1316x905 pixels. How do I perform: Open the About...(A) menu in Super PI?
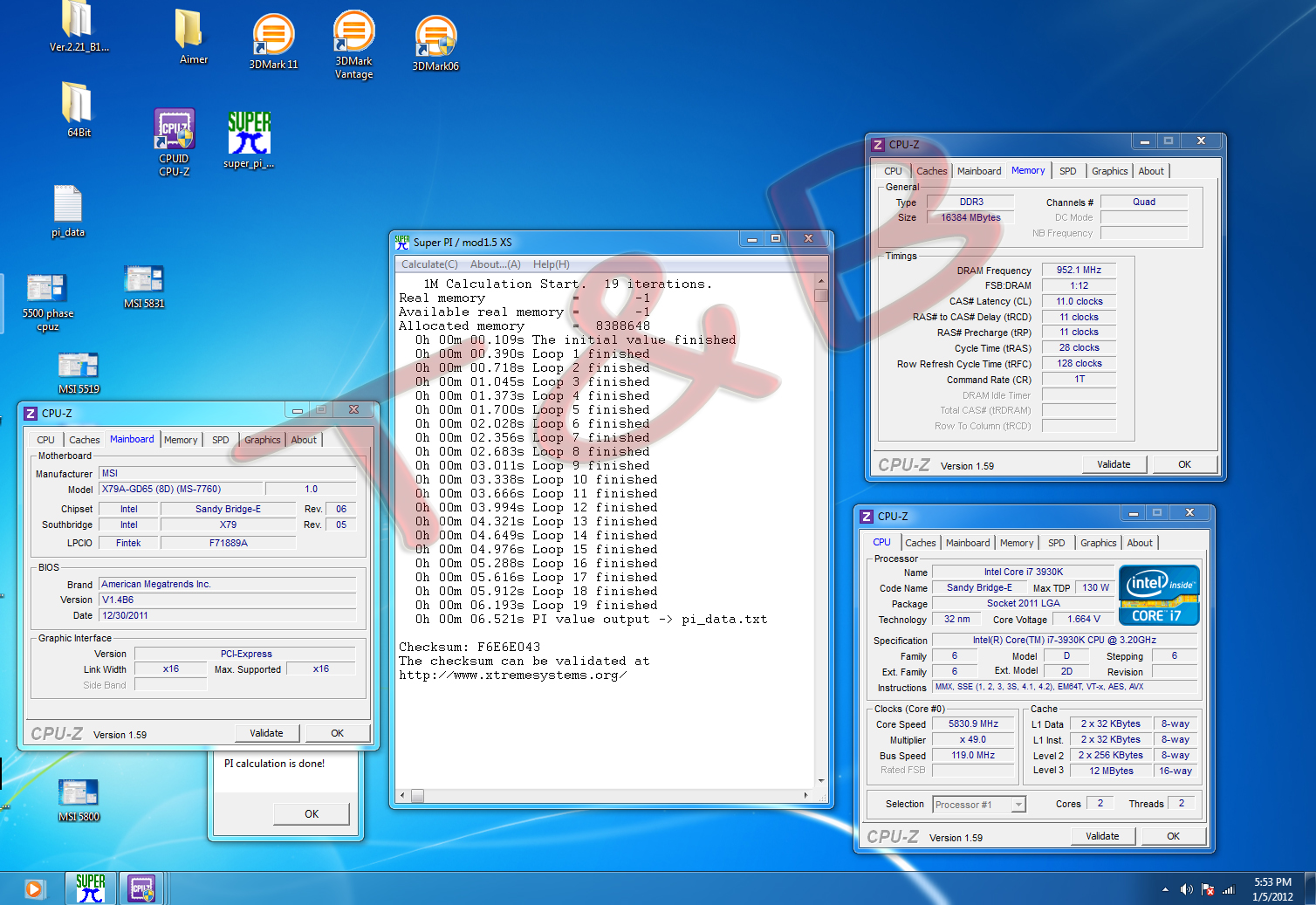coord(495,264)
